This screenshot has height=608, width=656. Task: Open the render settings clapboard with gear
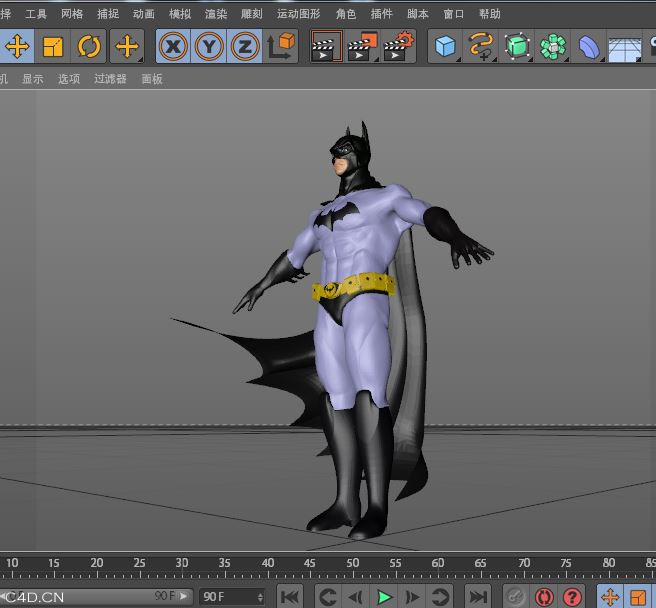(398, 46)
